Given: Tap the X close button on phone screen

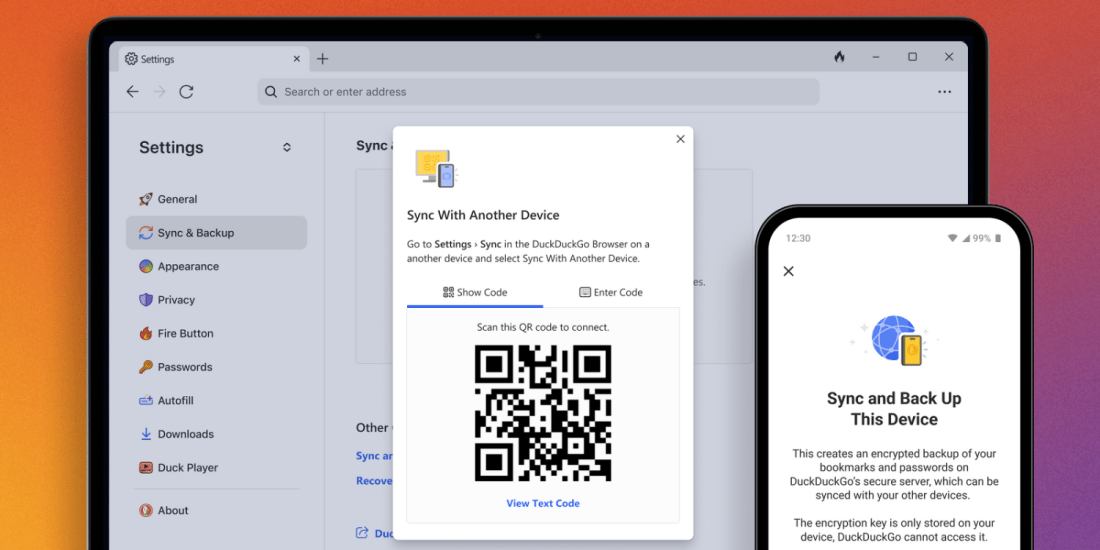Looking at the screenshot, I should tap(788, 271).
